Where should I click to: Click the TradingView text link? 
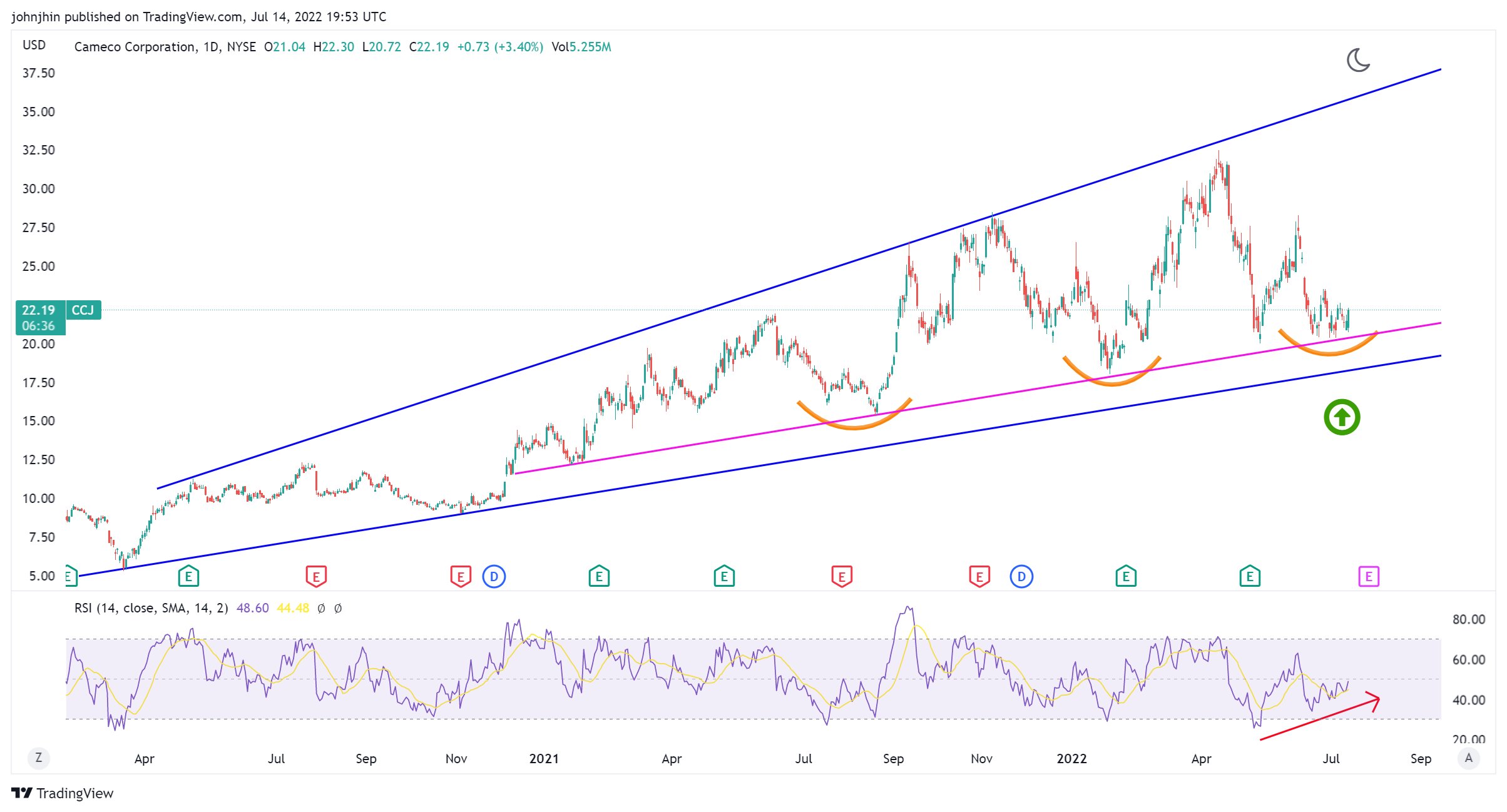[74, 793]
